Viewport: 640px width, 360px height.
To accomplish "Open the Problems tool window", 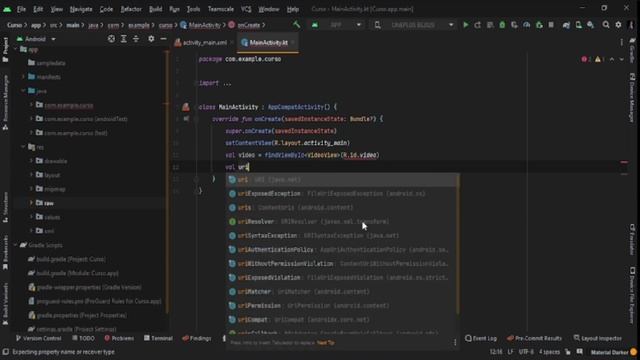I will coord(119,338).
